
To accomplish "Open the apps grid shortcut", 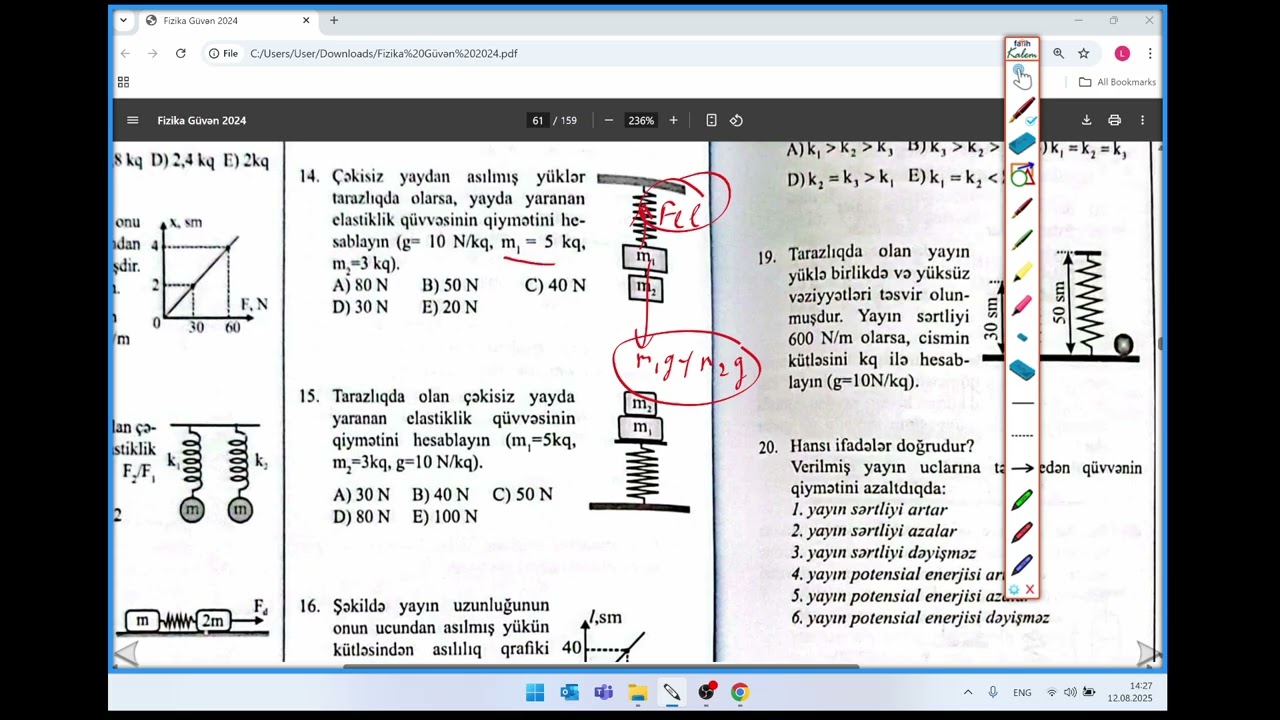I will (123, 82).
